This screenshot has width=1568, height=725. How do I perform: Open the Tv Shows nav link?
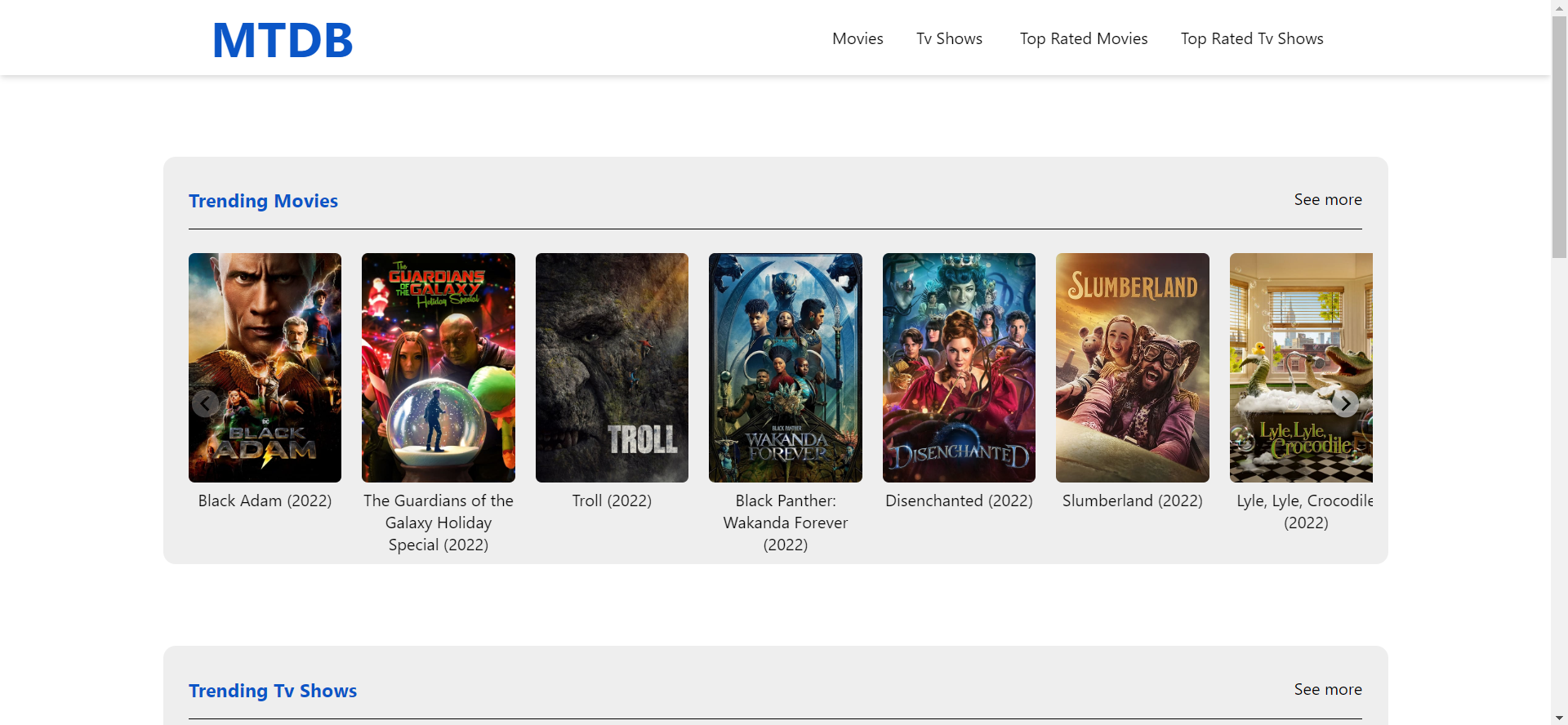point(949,38)
